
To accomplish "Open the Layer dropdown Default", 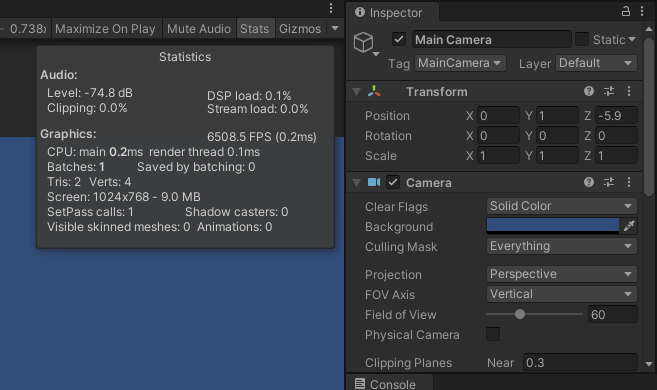I will (x=596, y=63).
